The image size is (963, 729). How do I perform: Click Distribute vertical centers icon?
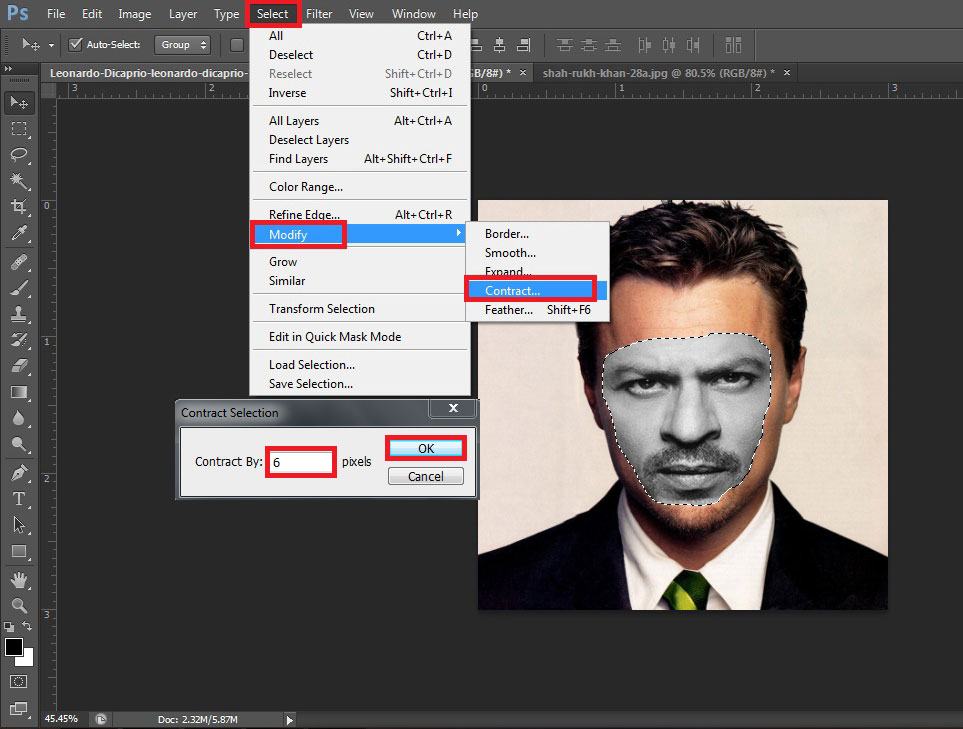[x=588, y=45]
